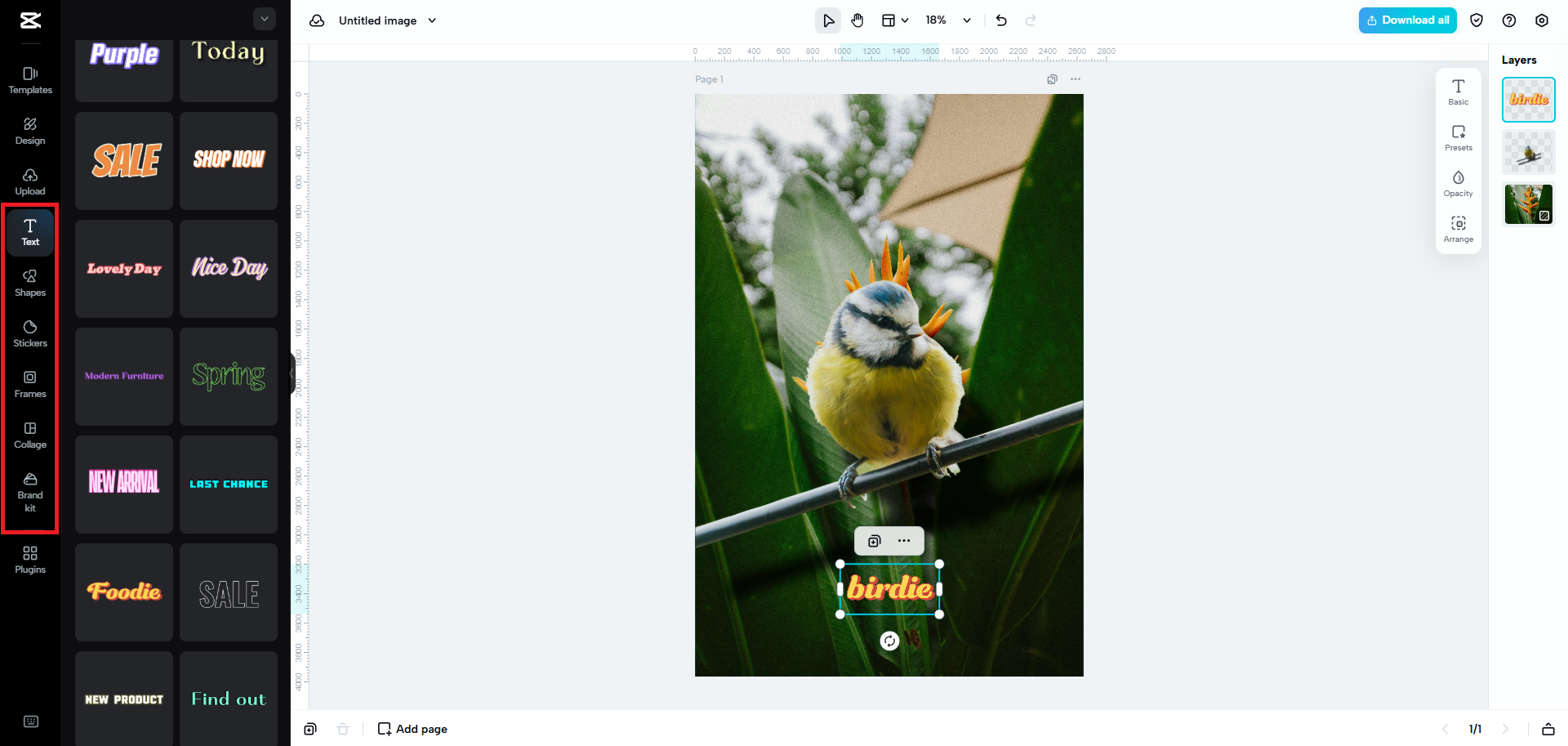Open the Design panel
Screen dimensions: 1568x746
(29, 131)
